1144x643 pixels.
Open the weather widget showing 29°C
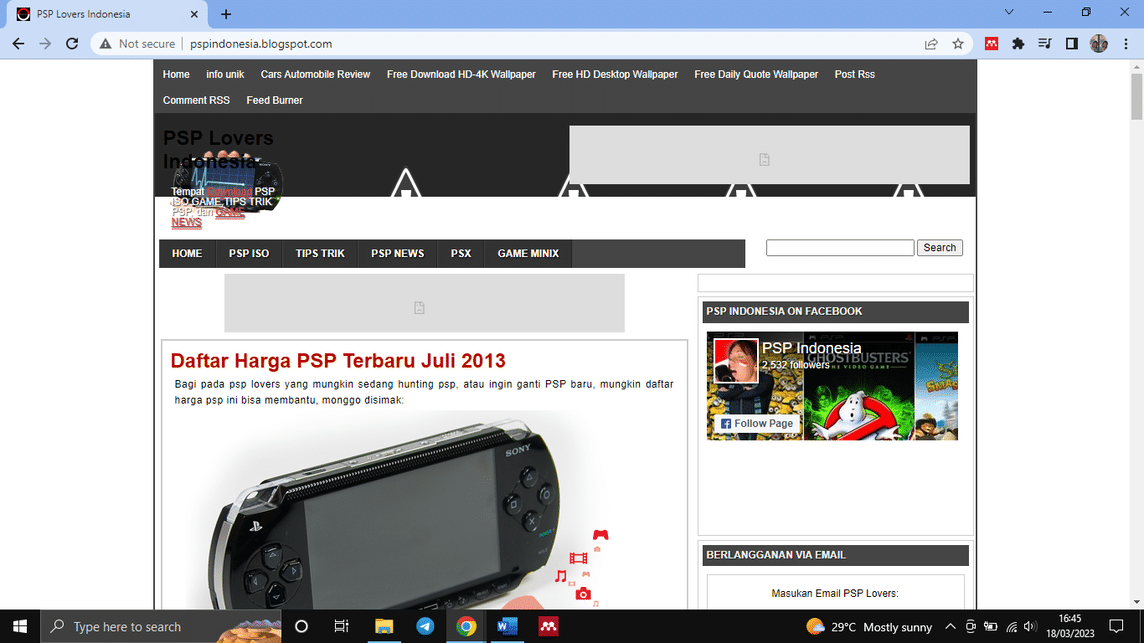[869, 626]
